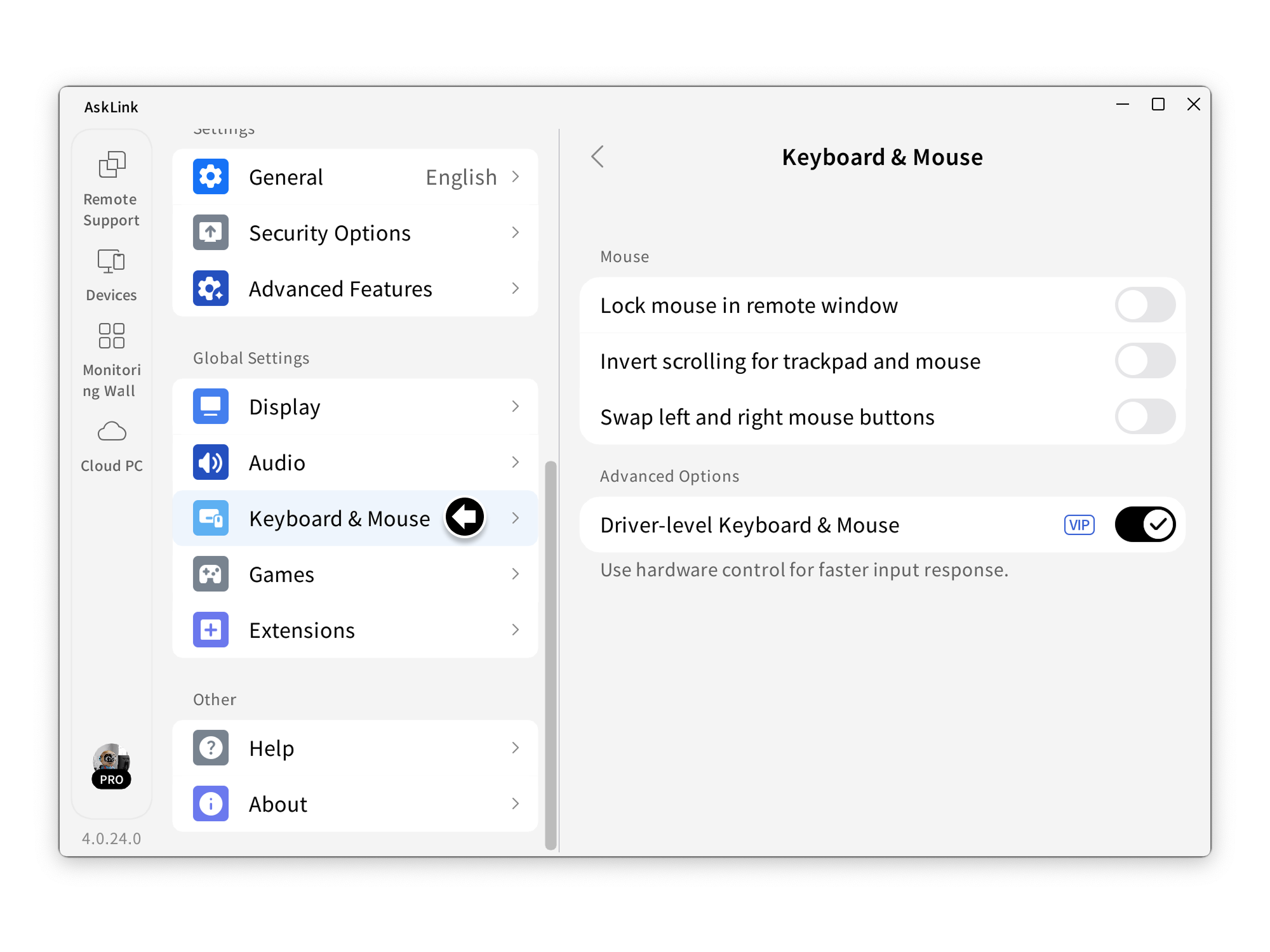Expand the General settings chevron
This screenshot has width=1270, height=952.
516,177
